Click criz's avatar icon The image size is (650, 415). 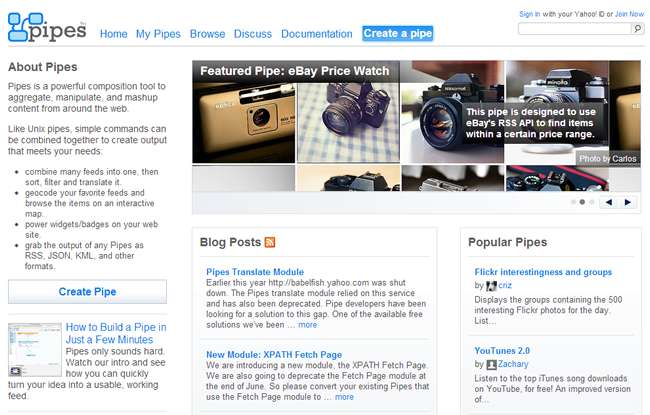click(x=491, y=286)
